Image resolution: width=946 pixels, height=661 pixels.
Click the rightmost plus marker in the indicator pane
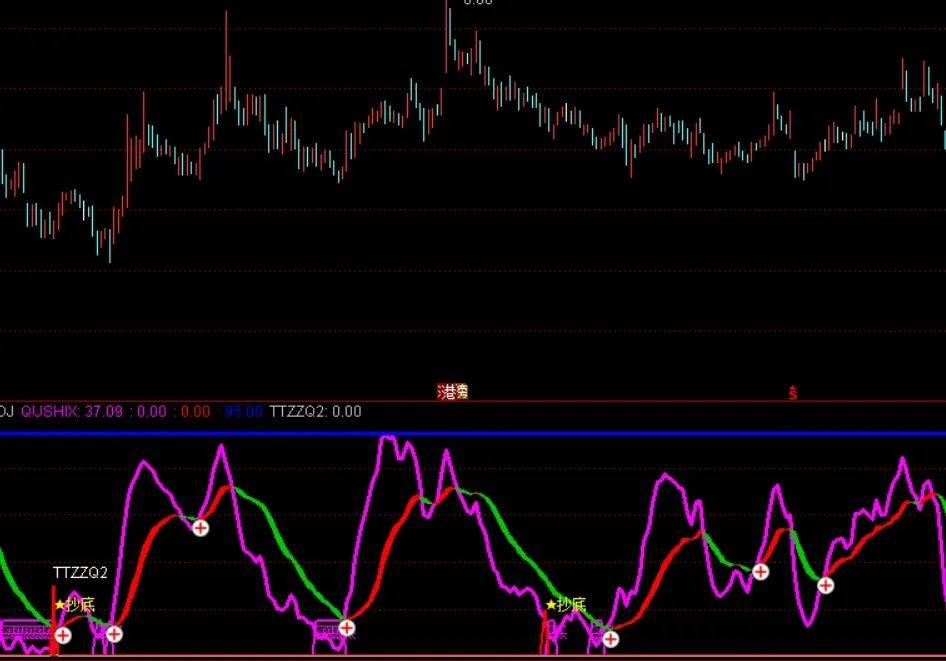pyautogui.click(x=825, y=584)
